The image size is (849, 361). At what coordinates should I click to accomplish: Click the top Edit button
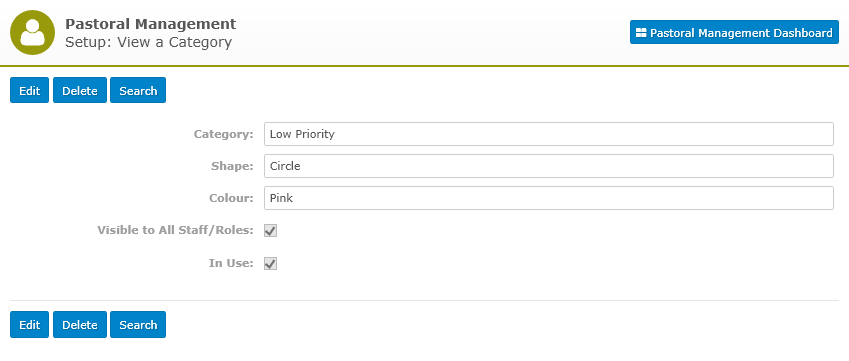pos(30,90)
